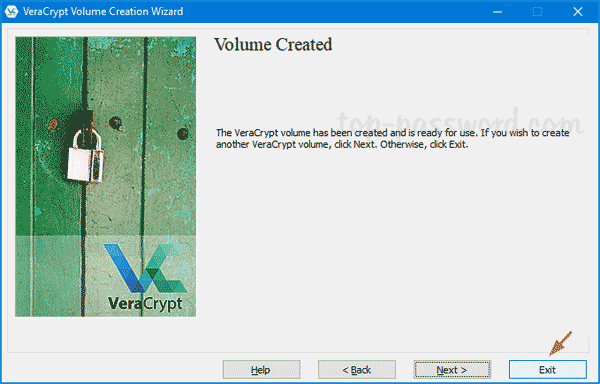Click the VeraCrypt icon in title bar

[x=11, y=11]
